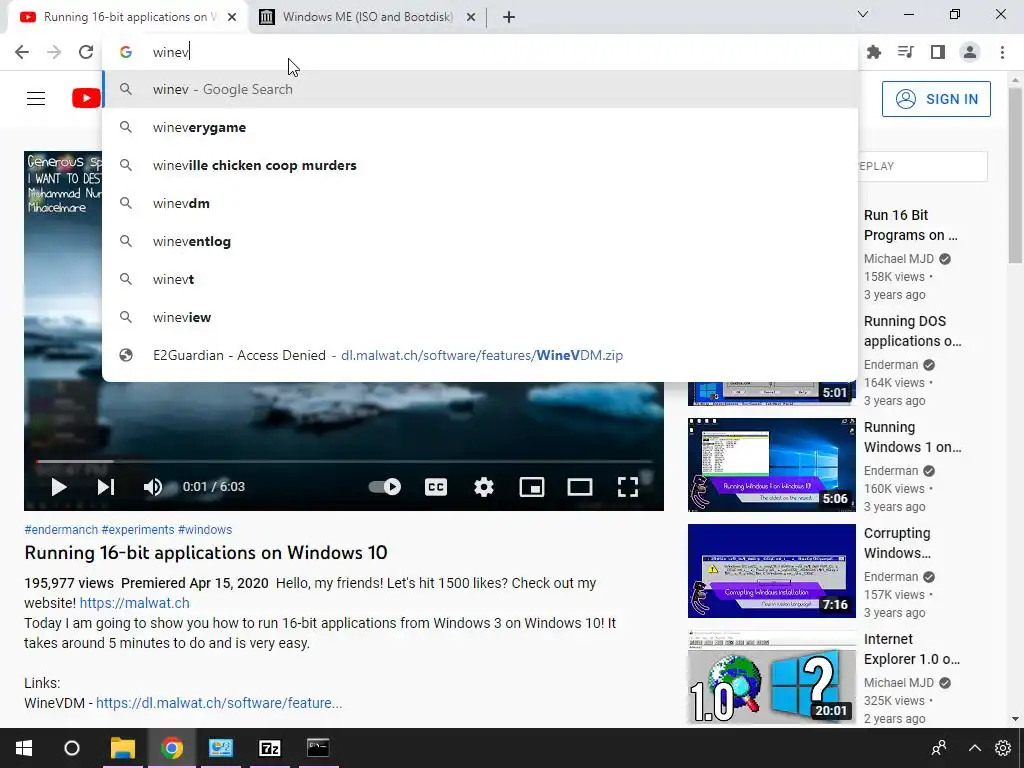Open the settings gear in the system tray

coord(1003,748)
